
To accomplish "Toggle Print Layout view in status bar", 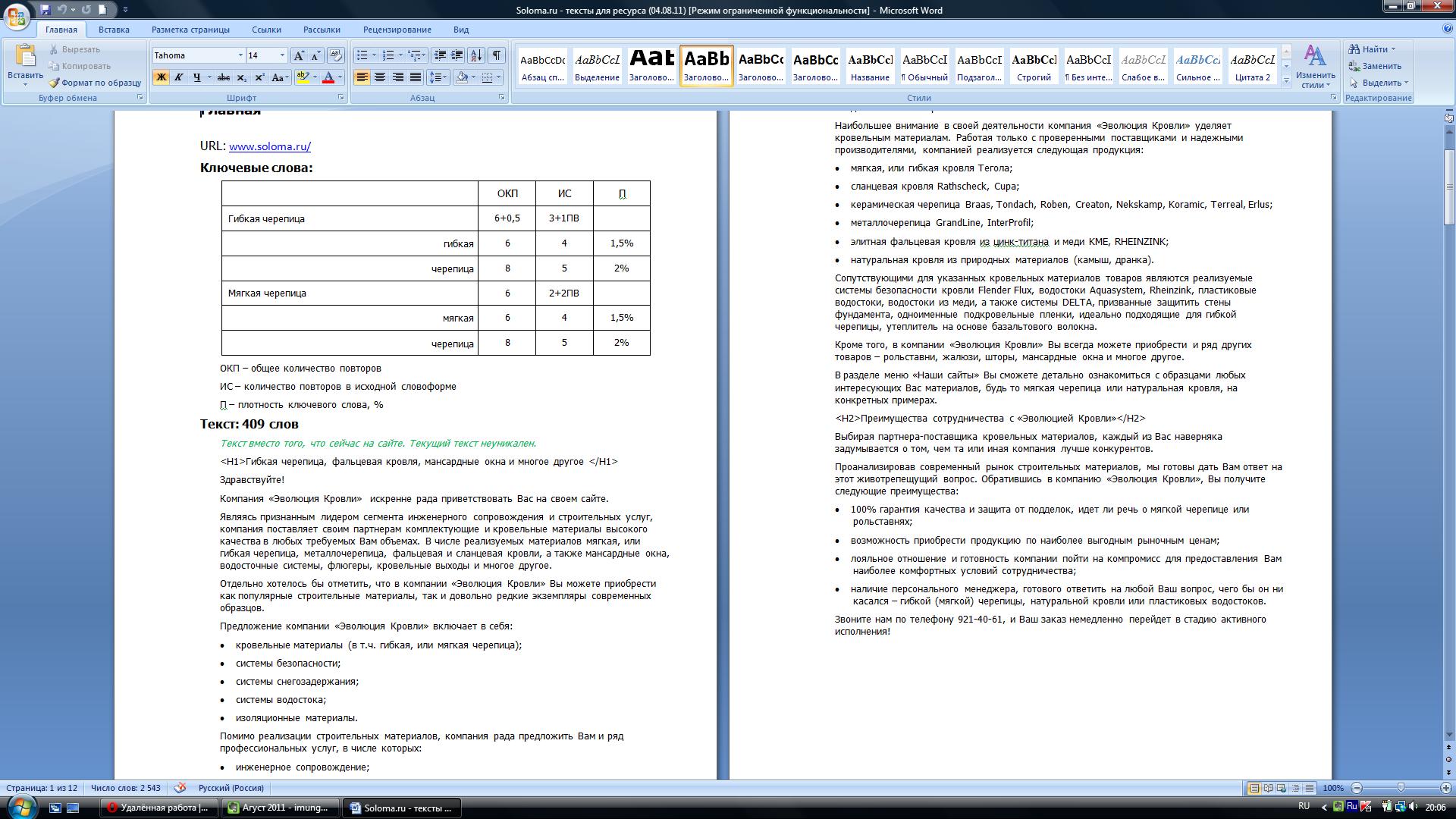I will point(1254,788).
